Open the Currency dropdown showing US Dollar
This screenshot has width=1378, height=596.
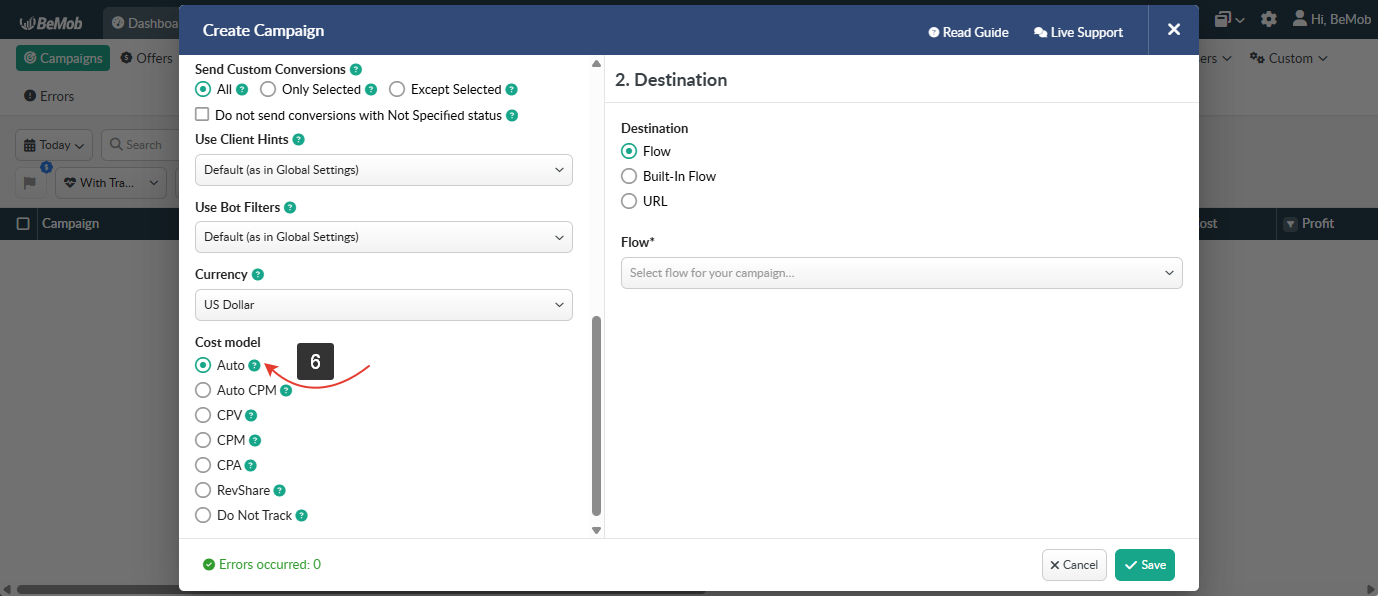coord(383,305)
